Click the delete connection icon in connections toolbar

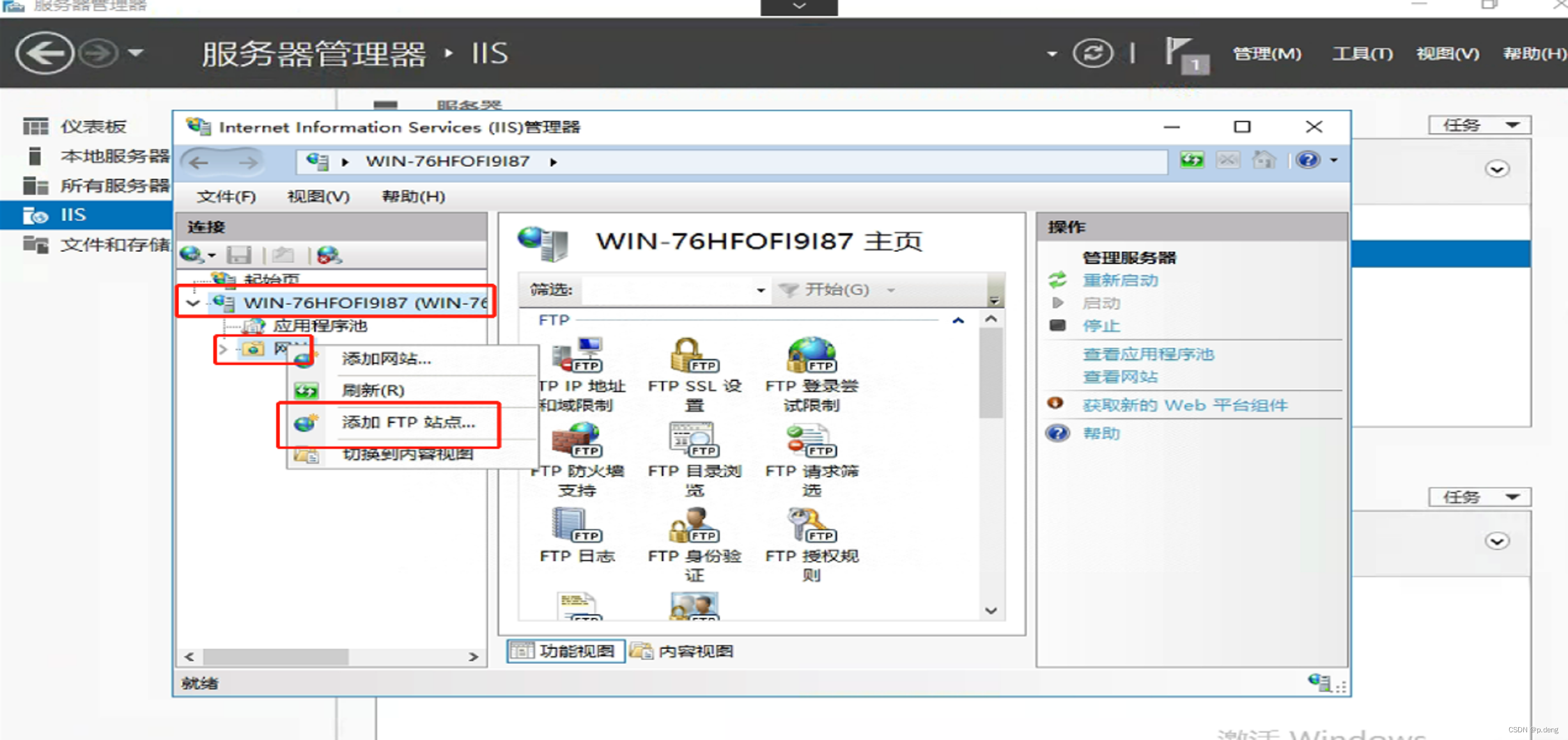pos(329,255)
